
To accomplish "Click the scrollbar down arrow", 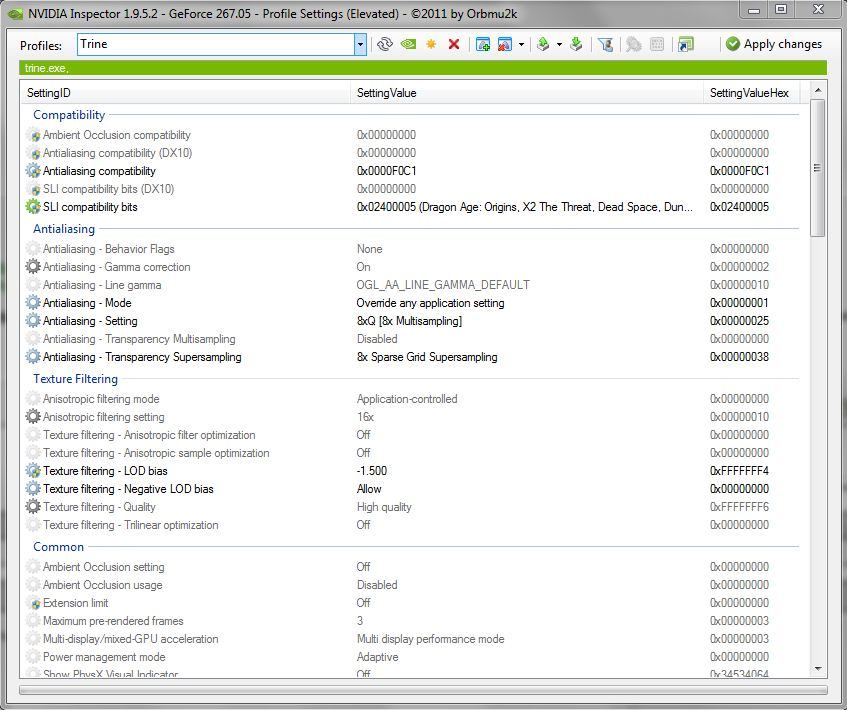I will [818, 669].
